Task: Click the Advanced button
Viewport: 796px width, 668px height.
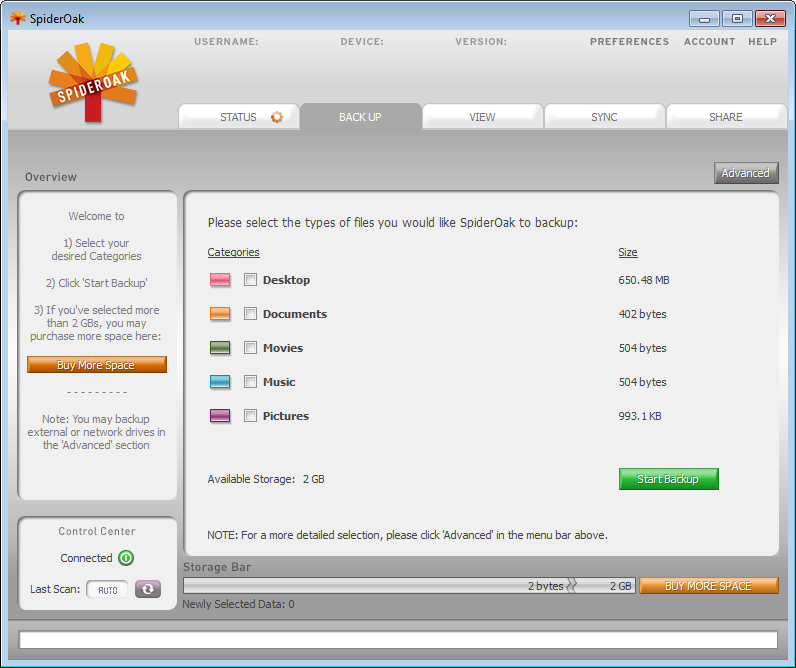Action: 745,173
